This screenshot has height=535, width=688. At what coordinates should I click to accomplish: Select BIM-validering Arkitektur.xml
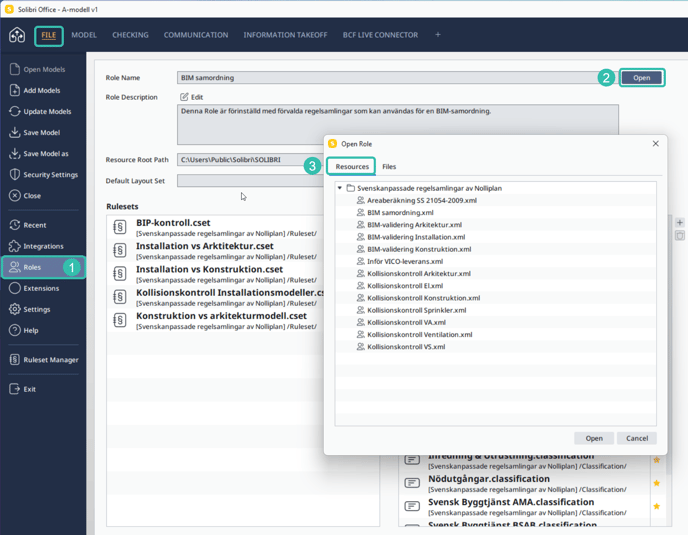(414, 225)
